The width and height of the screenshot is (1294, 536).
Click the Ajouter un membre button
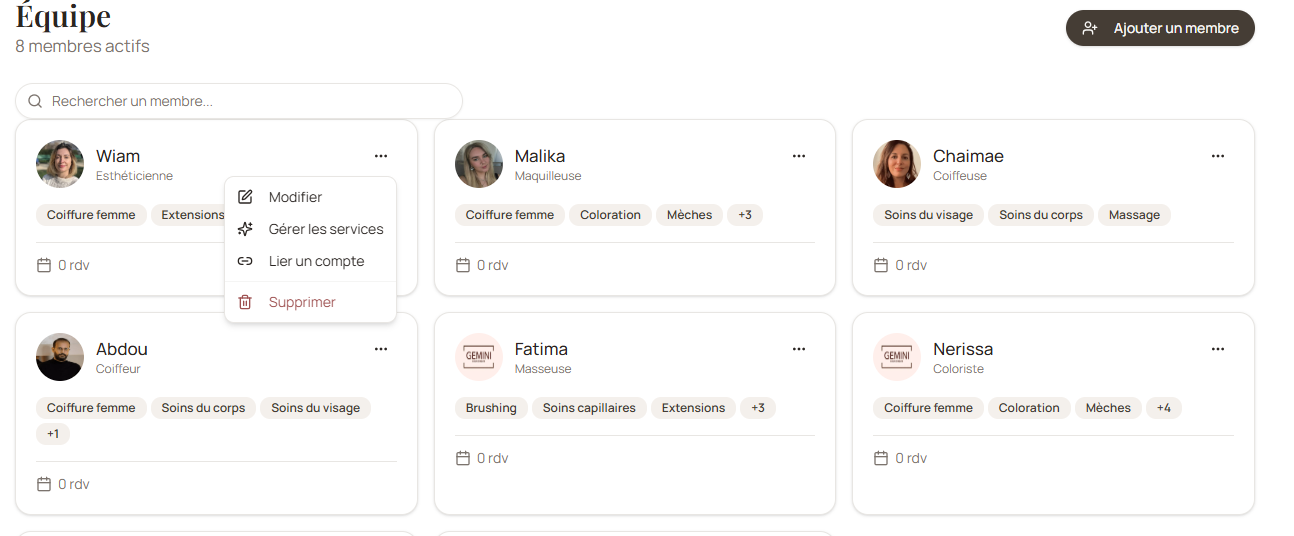(x=1160, y=28)
